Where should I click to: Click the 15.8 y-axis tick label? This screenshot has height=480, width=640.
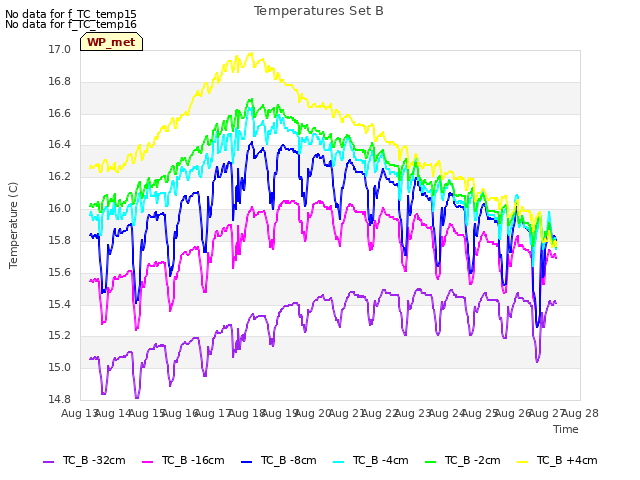pyautogui.click(x=60, y=240)
